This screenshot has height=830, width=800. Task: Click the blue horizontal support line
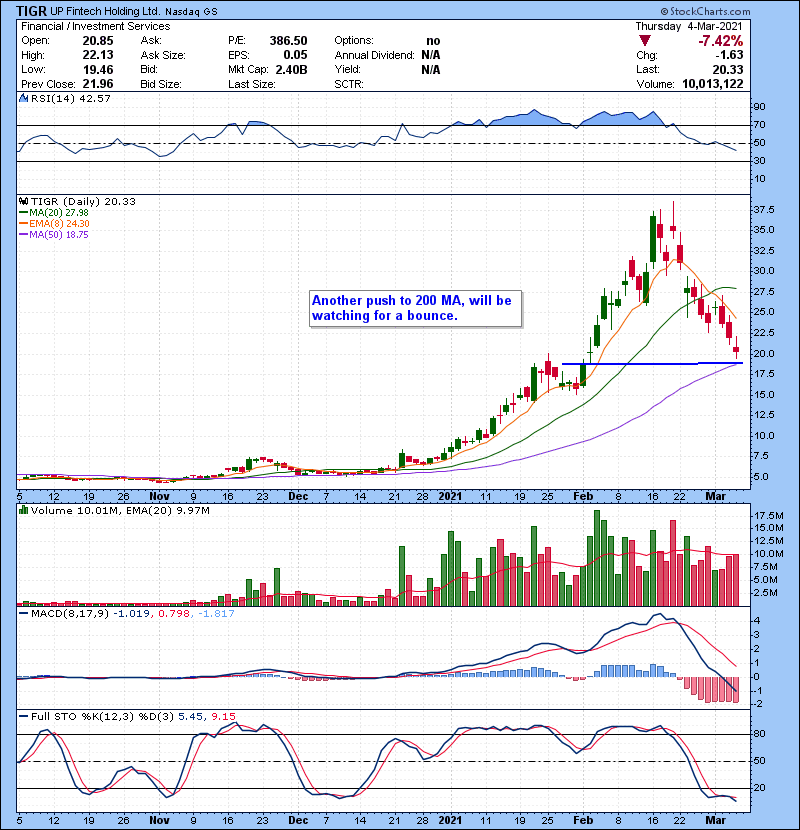coord(652,363)
